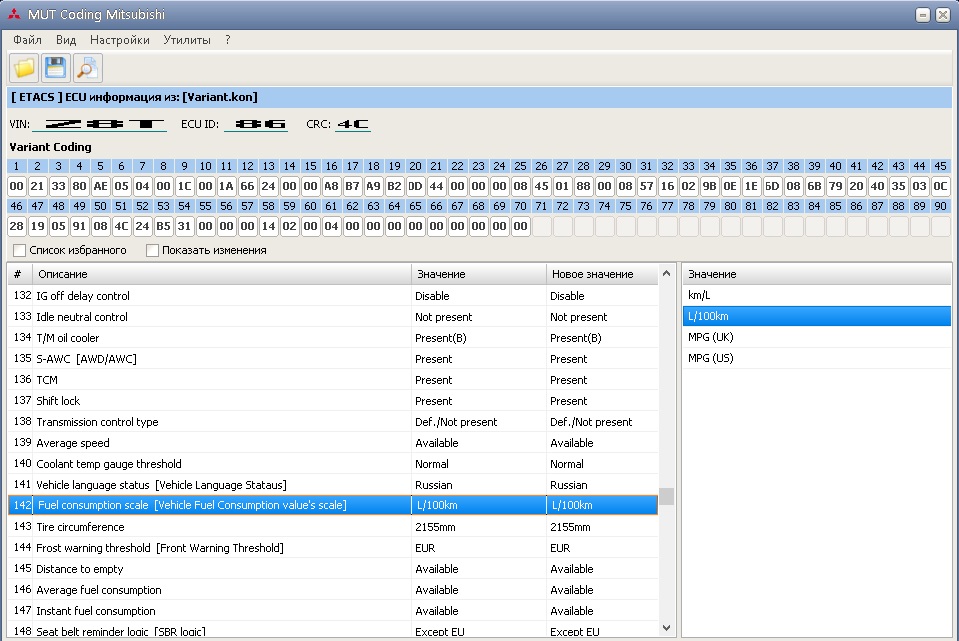Click the Mitsubishi logo in title bar

tap(14, 15)
